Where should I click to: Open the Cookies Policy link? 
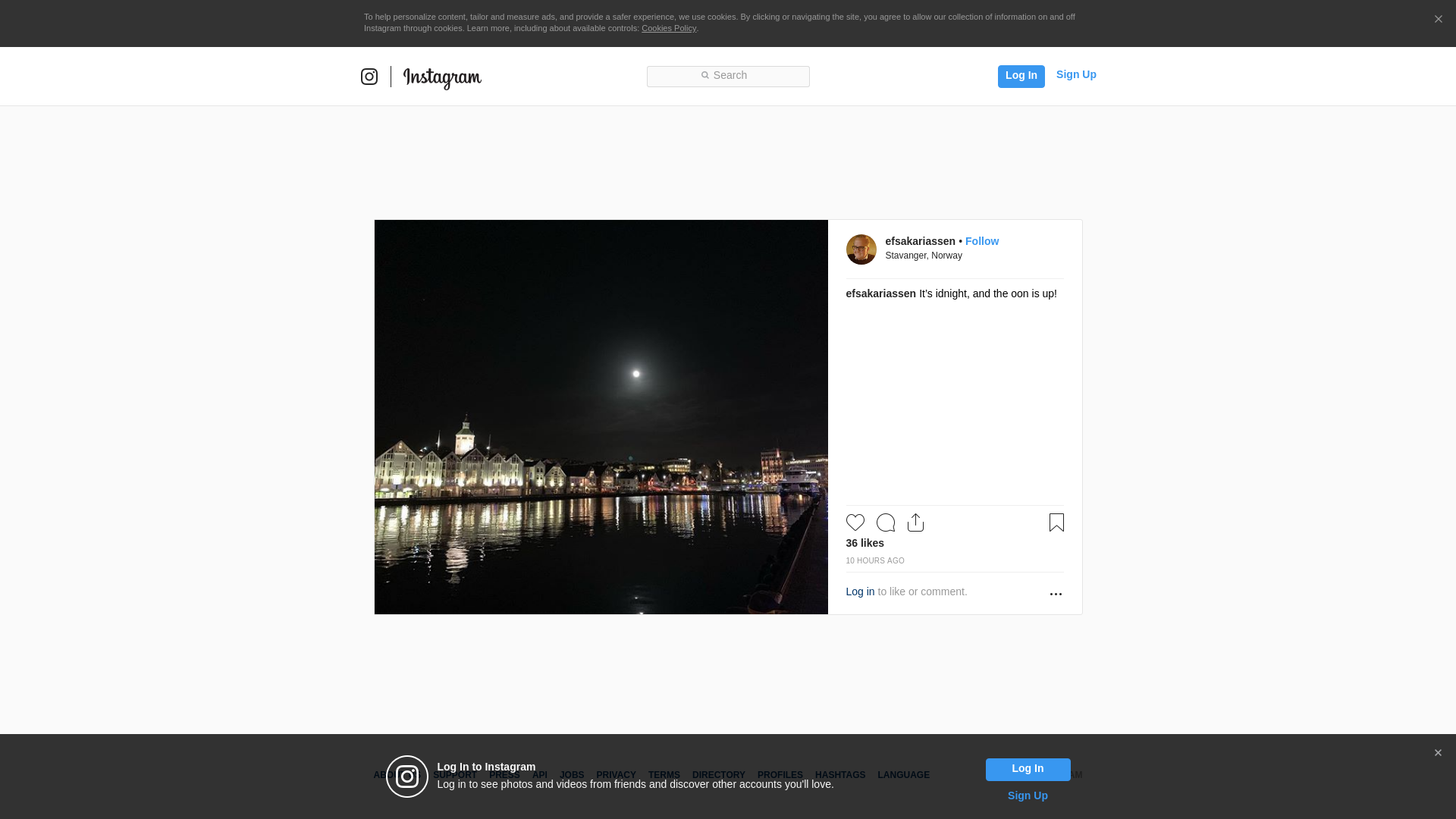pyautogui.click(x=669, y=29)
